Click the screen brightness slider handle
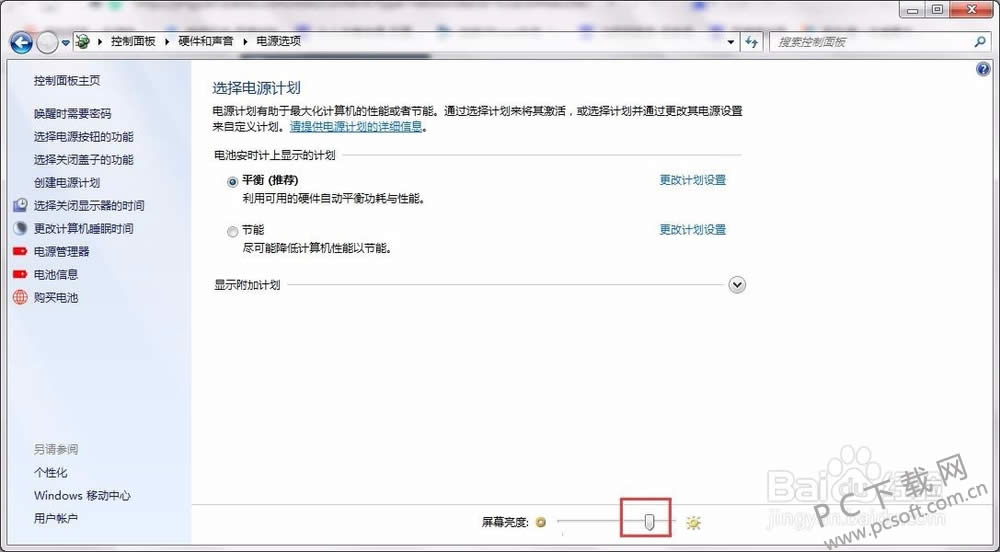The height and width of the screenshot is (552, 1000). pos(650,522)
